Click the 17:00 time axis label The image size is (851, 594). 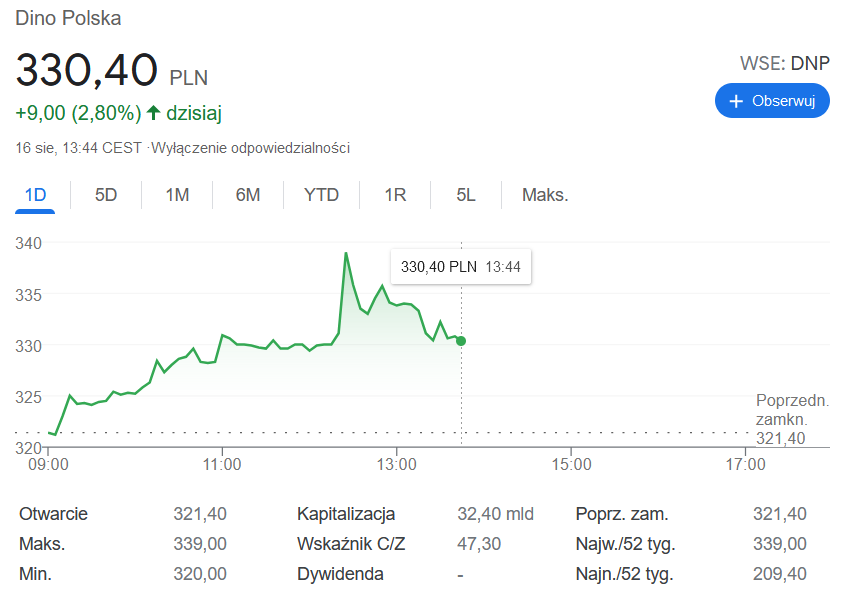[x=746, y=464]
